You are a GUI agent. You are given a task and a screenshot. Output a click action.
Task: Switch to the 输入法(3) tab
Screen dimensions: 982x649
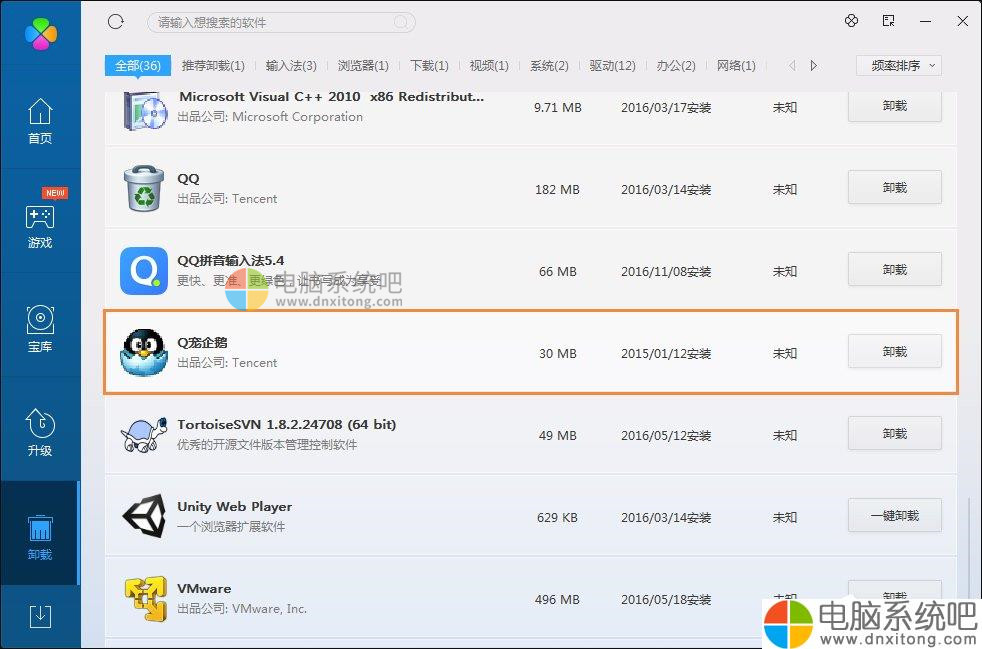(291, 66)
